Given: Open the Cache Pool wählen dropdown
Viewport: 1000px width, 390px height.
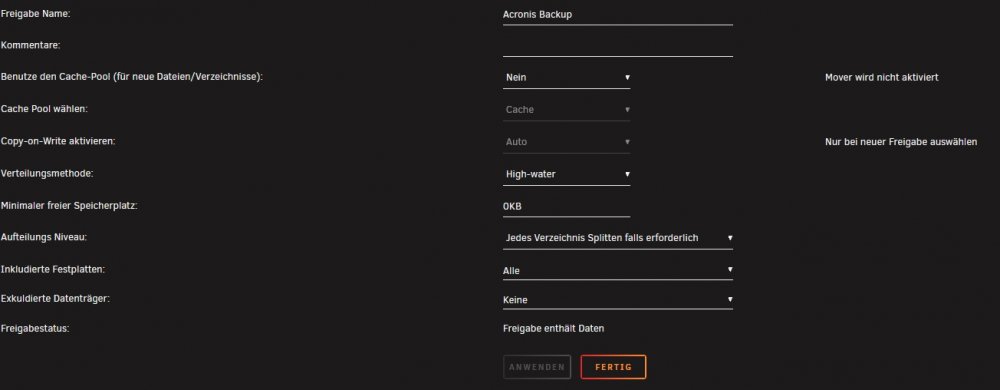Looking at the screenshot, I should (x=566, y=110).
